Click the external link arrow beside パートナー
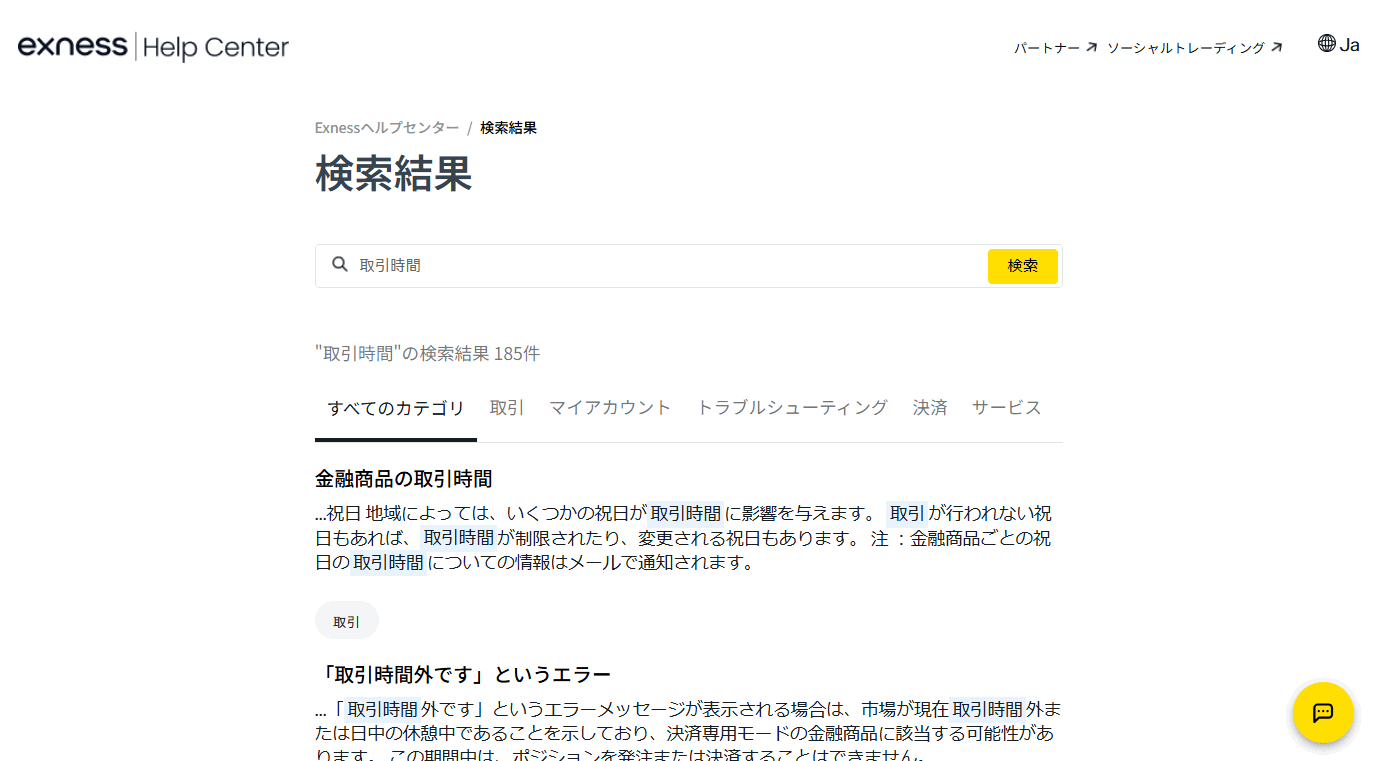This screenshot has height=761, width=1389. point(1092,46)
